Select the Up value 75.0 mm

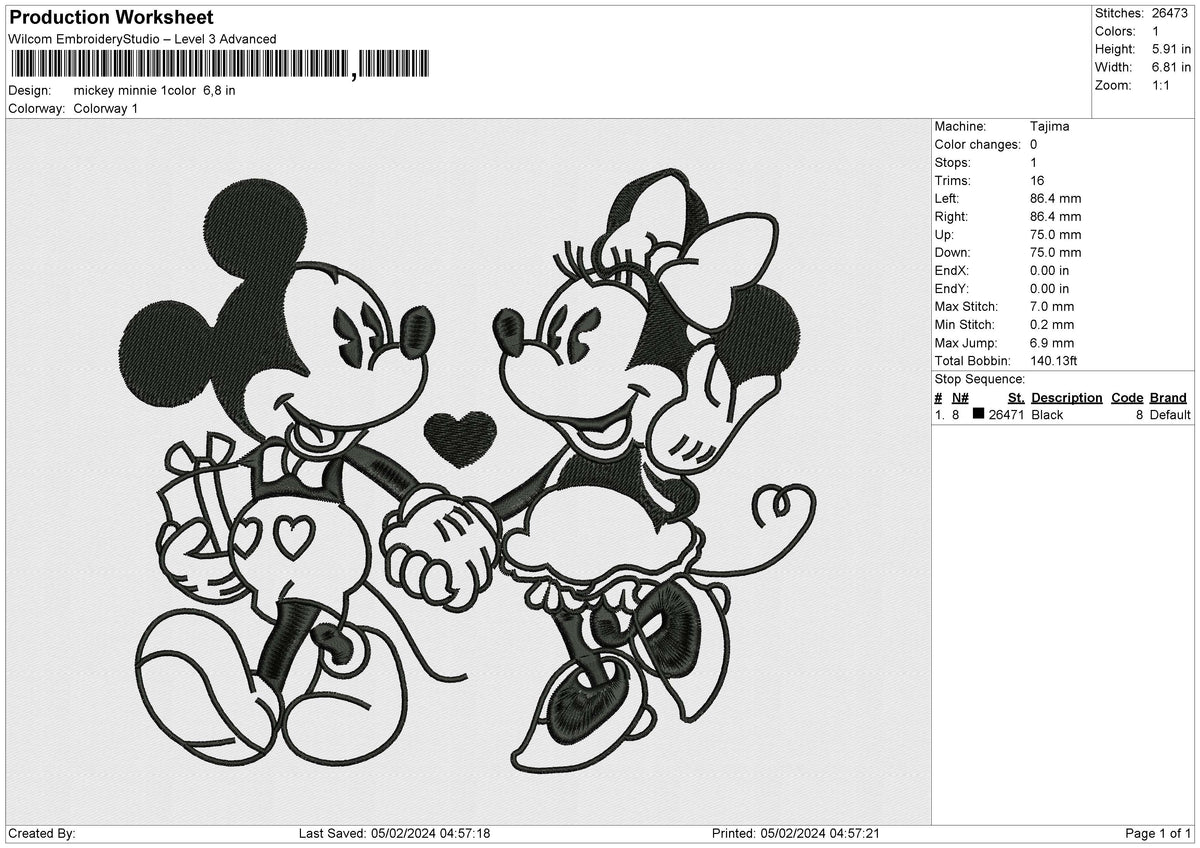(1055, 234)
